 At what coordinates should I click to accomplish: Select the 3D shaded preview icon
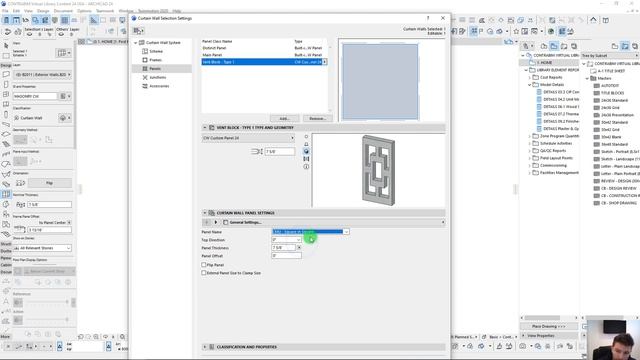(x=306, y=151)
